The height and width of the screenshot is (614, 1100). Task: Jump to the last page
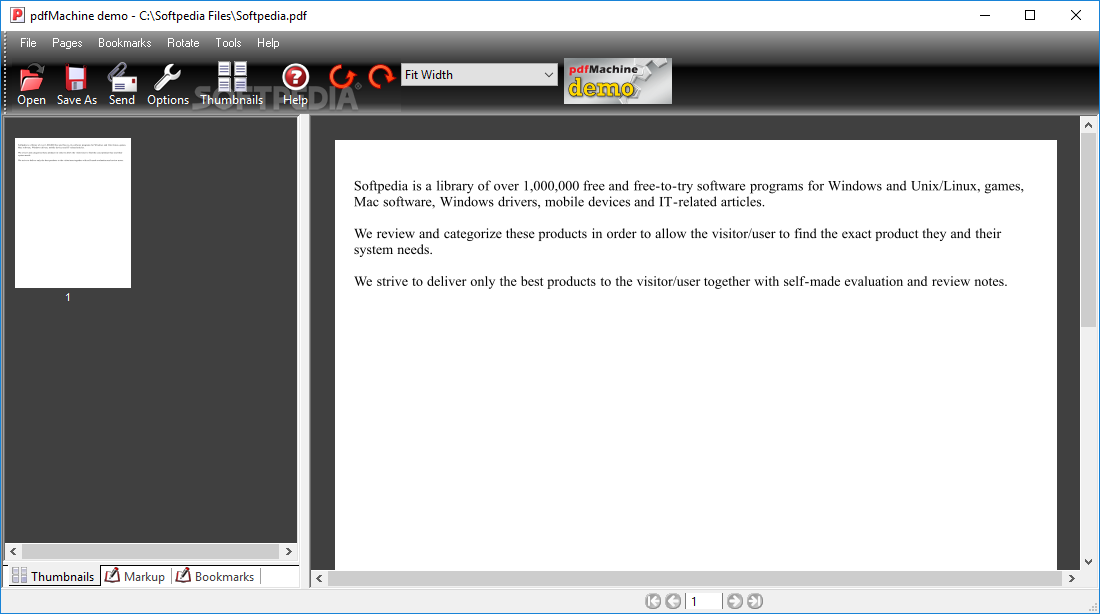pyautogui.click(x=755, y=601)
